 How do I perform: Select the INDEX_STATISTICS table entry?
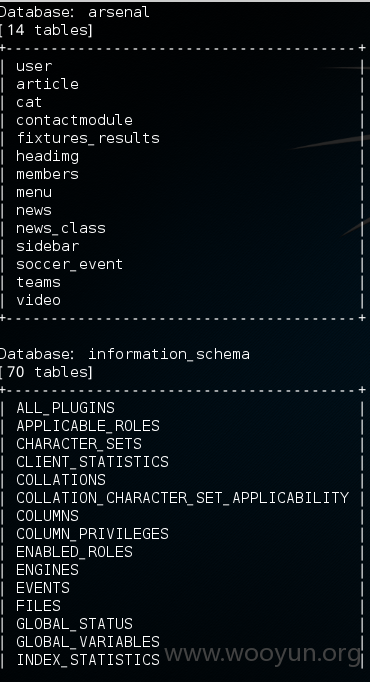tap(88, 660)
